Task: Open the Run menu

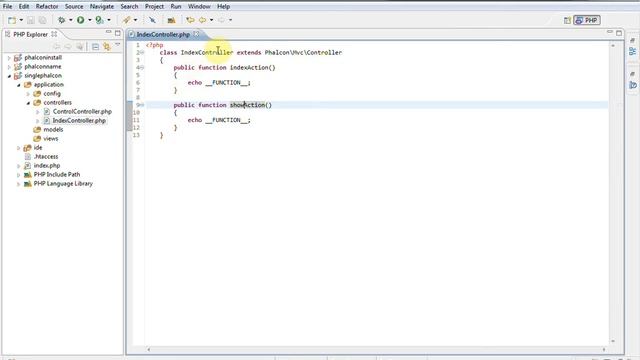Action: (176, 7)
